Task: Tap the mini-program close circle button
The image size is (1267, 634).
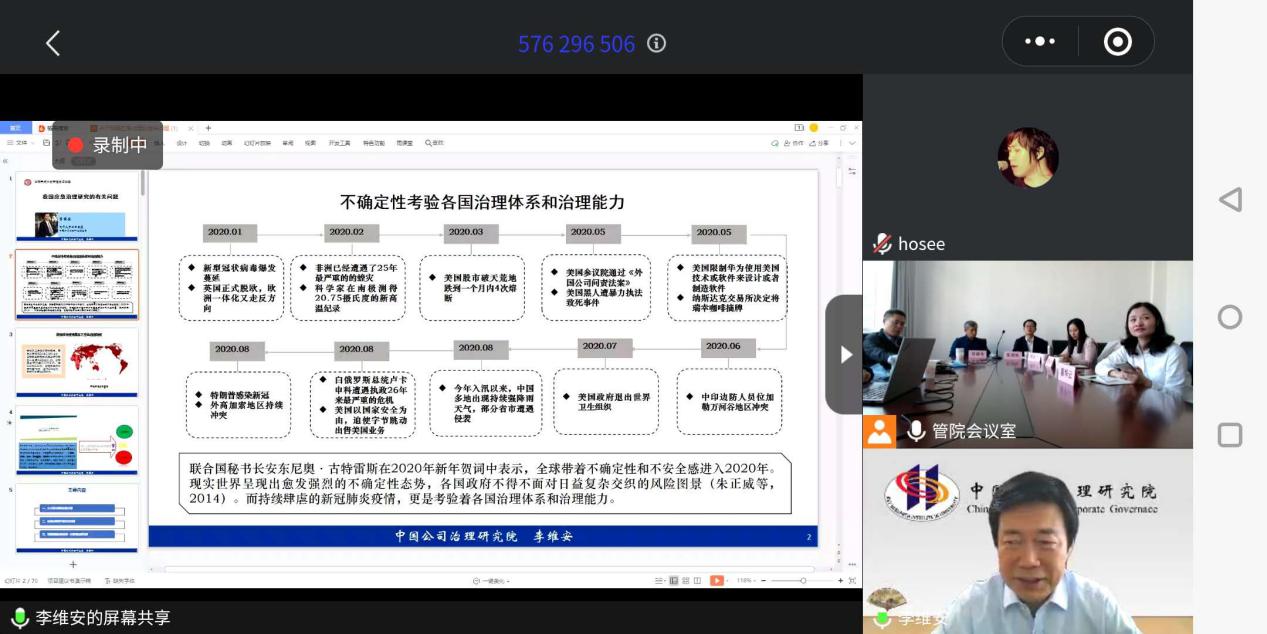Action: (1117, 42)
